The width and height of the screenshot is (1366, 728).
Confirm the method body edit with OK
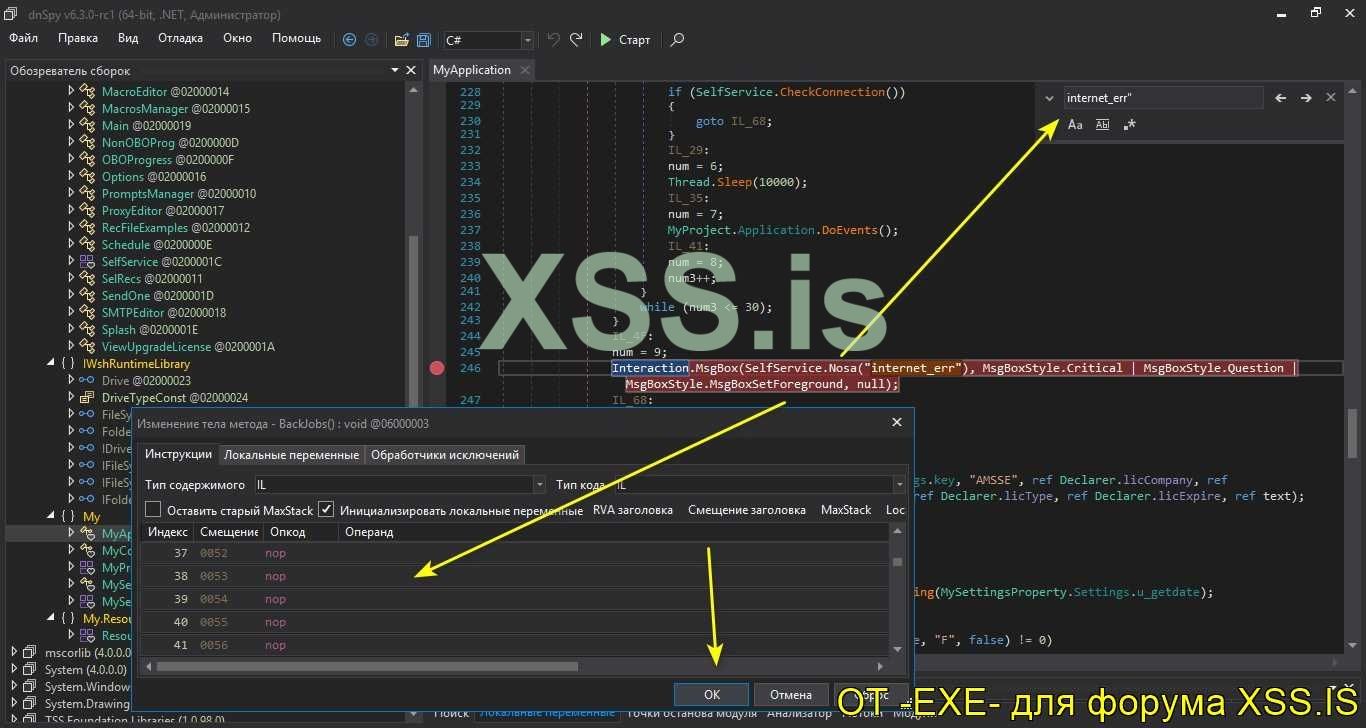711,694
